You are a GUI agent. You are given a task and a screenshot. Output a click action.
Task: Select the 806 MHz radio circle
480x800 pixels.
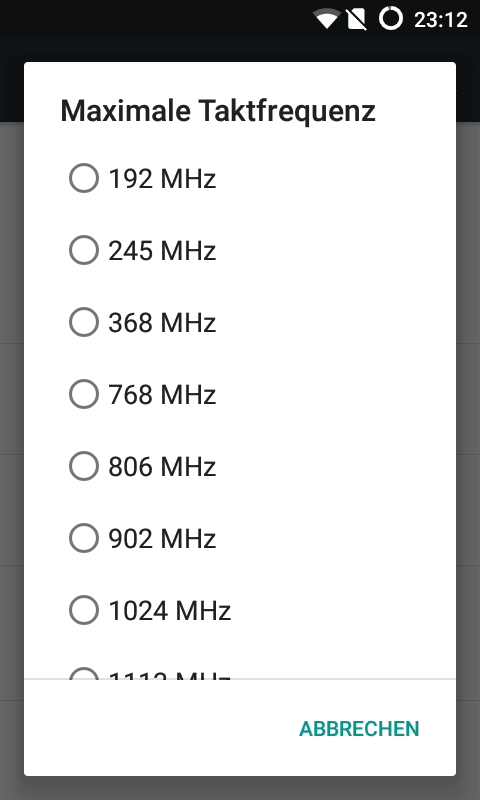coord(84,466)
